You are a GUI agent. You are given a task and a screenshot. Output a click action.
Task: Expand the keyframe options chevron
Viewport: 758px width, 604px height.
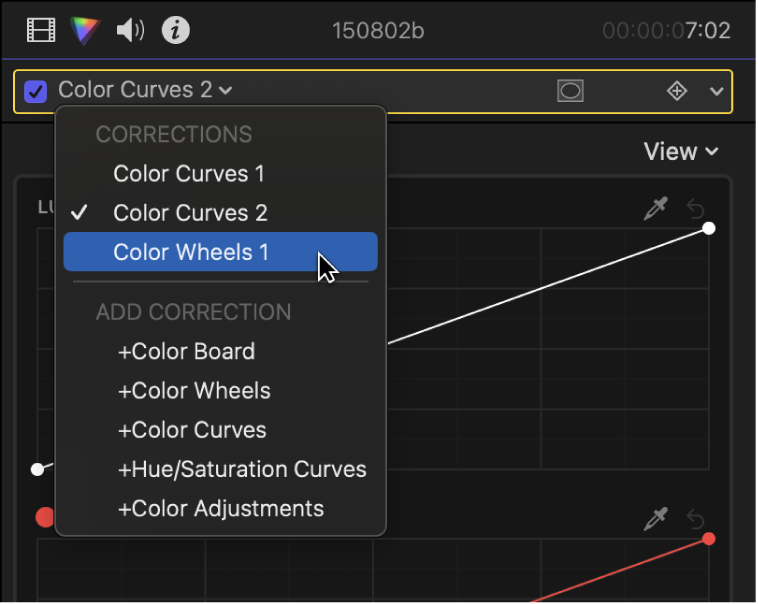(x=716, y=91)
